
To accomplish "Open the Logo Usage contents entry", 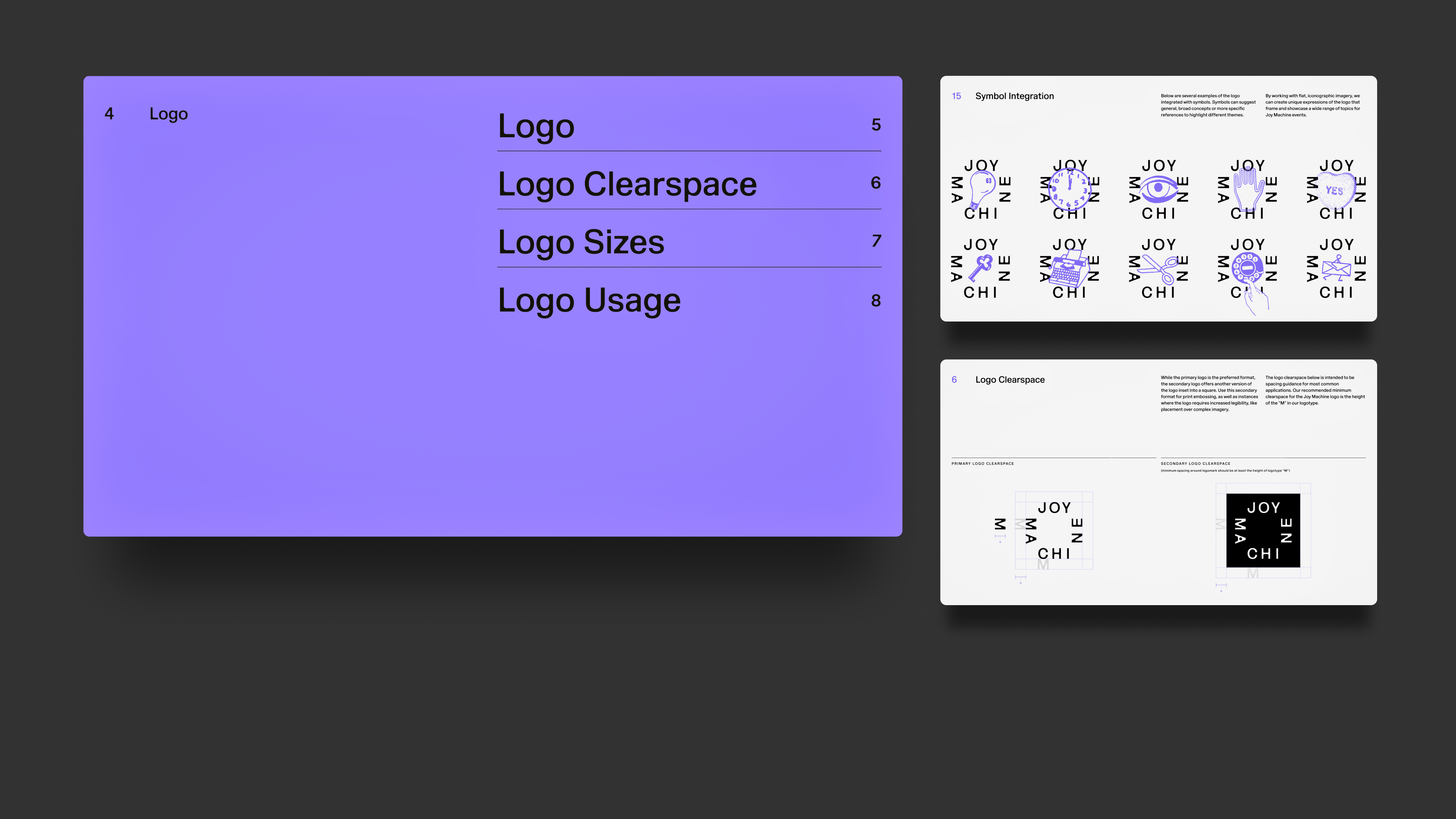I will pos(589,301).
